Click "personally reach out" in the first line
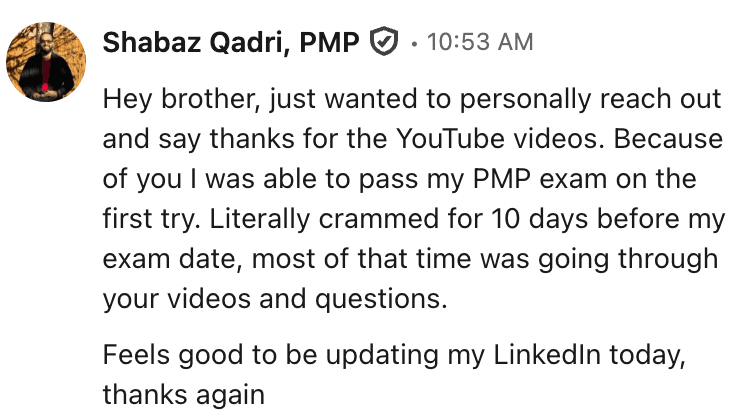This screenshot has width=754, height=420. [591, 100]
